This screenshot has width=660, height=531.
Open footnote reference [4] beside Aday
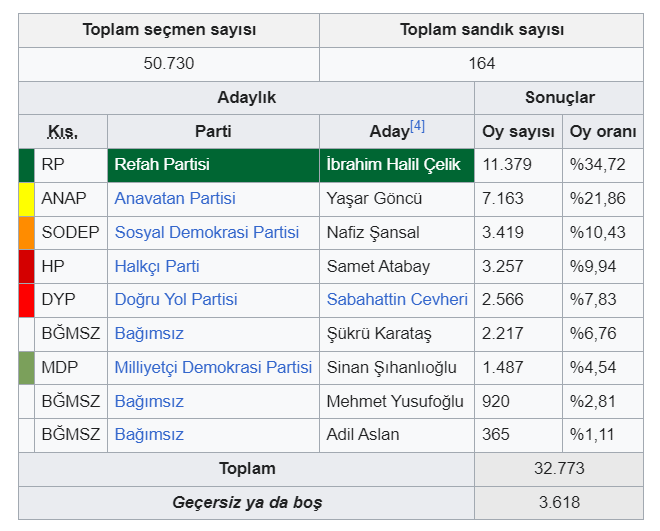click(417, 126)
